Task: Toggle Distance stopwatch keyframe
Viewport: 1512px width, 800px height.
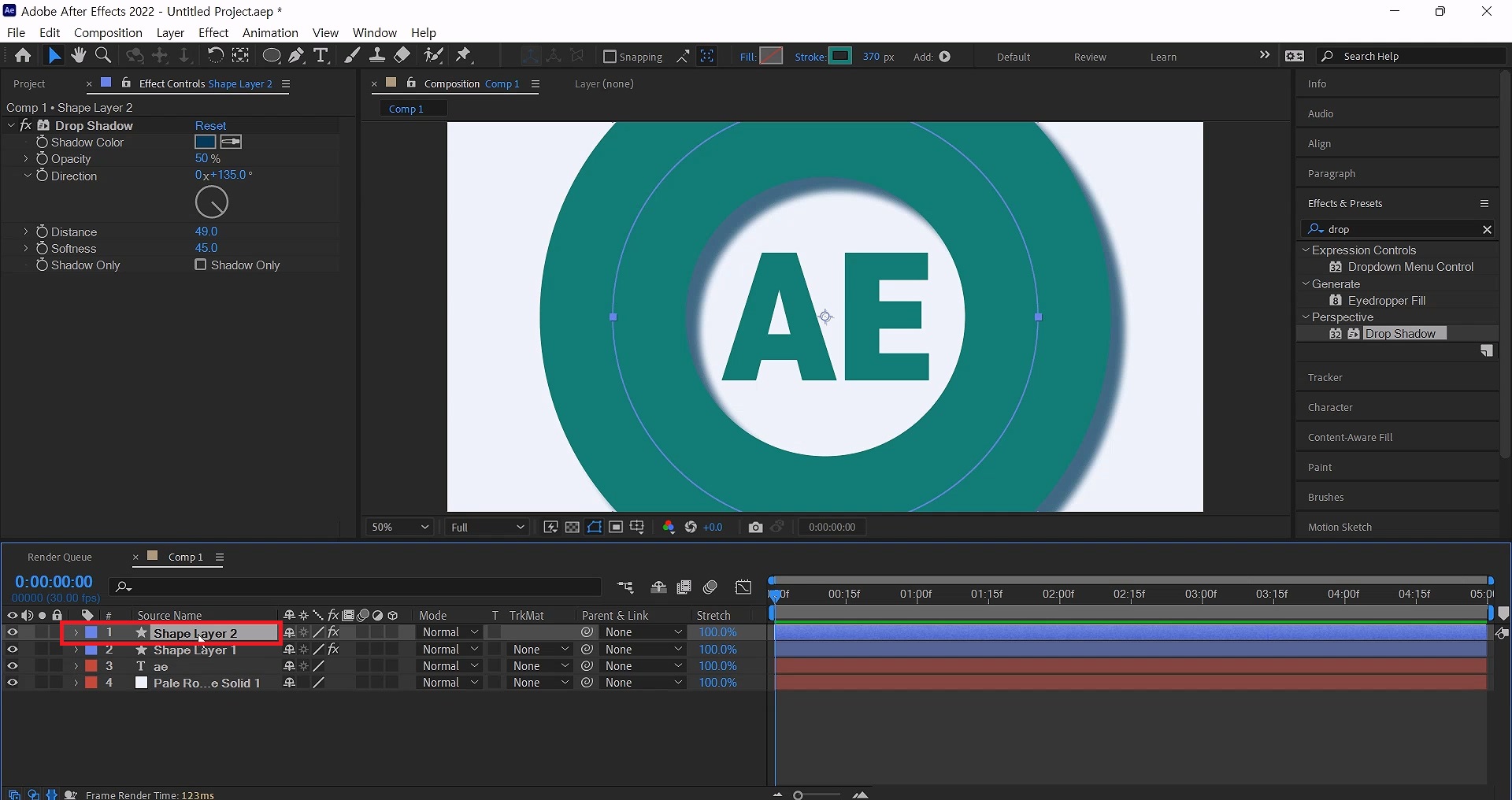Action: pos(43,231)
